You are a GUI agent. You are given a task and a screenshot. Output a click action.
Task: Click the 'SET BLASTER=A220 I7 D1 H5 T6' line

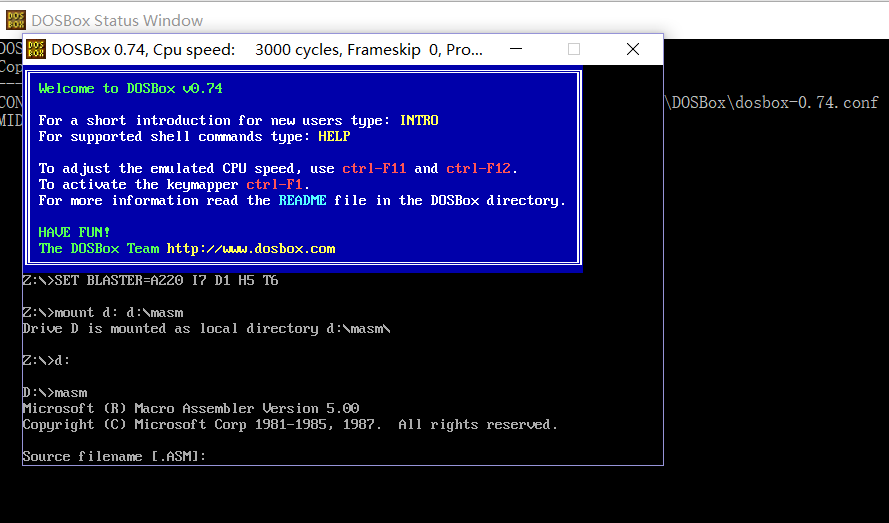click(150, 280)
